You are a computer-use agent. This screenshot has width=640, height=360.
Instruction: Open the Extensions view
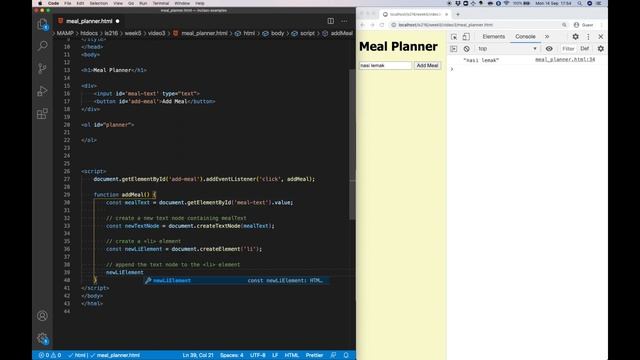coord(42,114)
